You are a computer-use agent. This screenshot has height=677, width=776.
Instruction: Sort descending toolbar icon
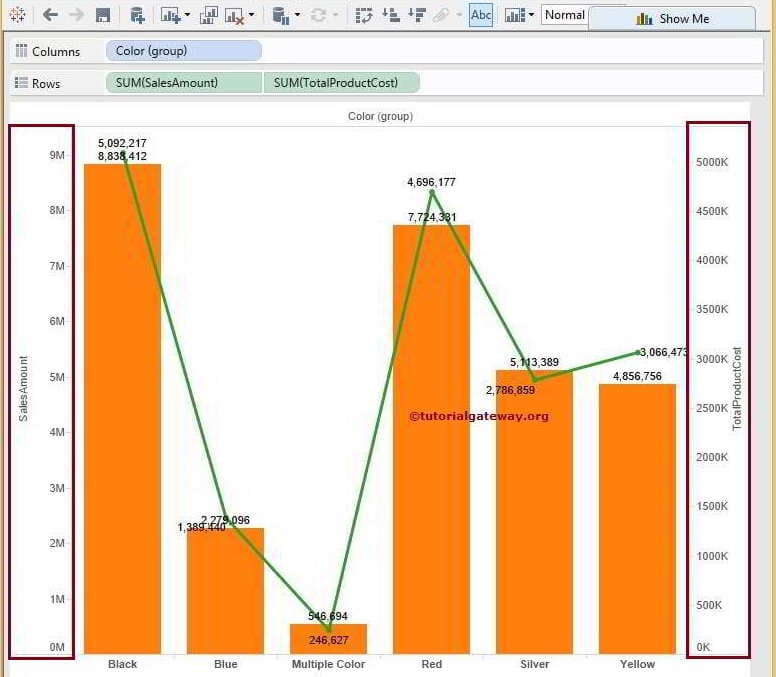417,15
